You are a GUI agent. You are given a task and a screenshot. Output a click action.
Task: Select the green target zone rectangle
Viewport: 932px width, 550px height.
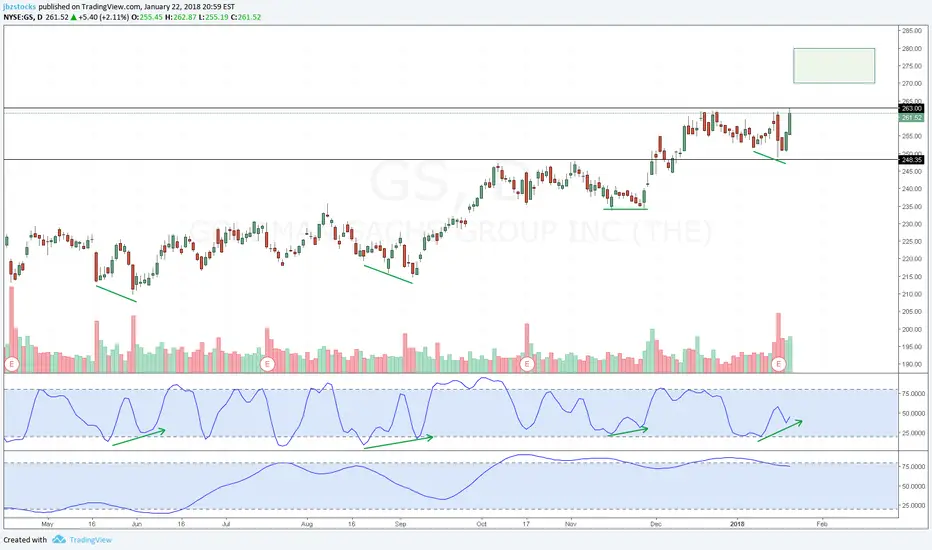click(x=834, y=65)
